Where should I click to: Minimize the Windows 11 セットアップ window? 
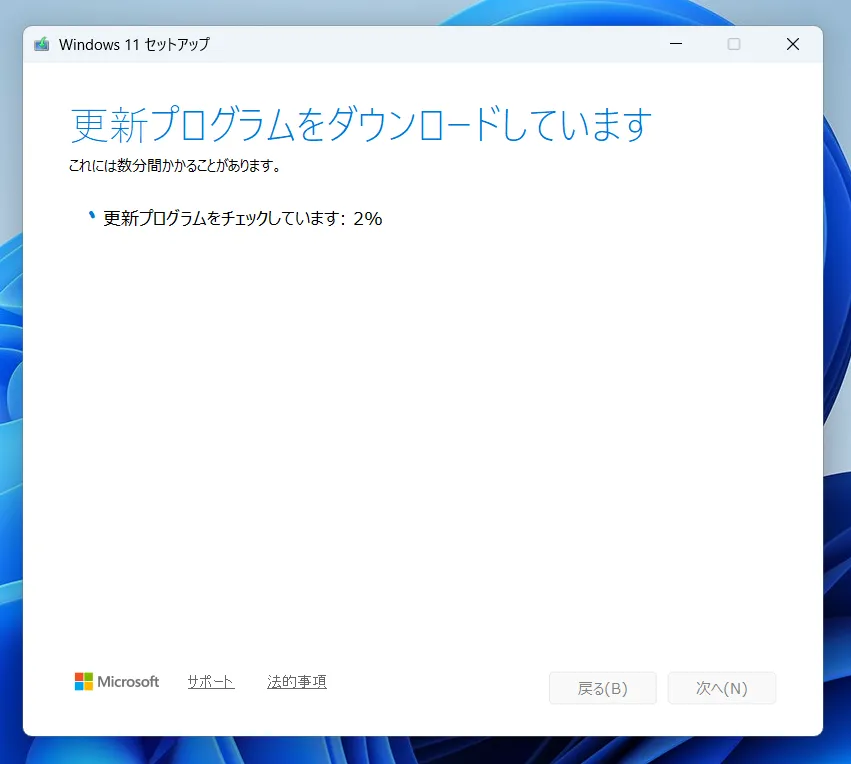coord(676,44)
